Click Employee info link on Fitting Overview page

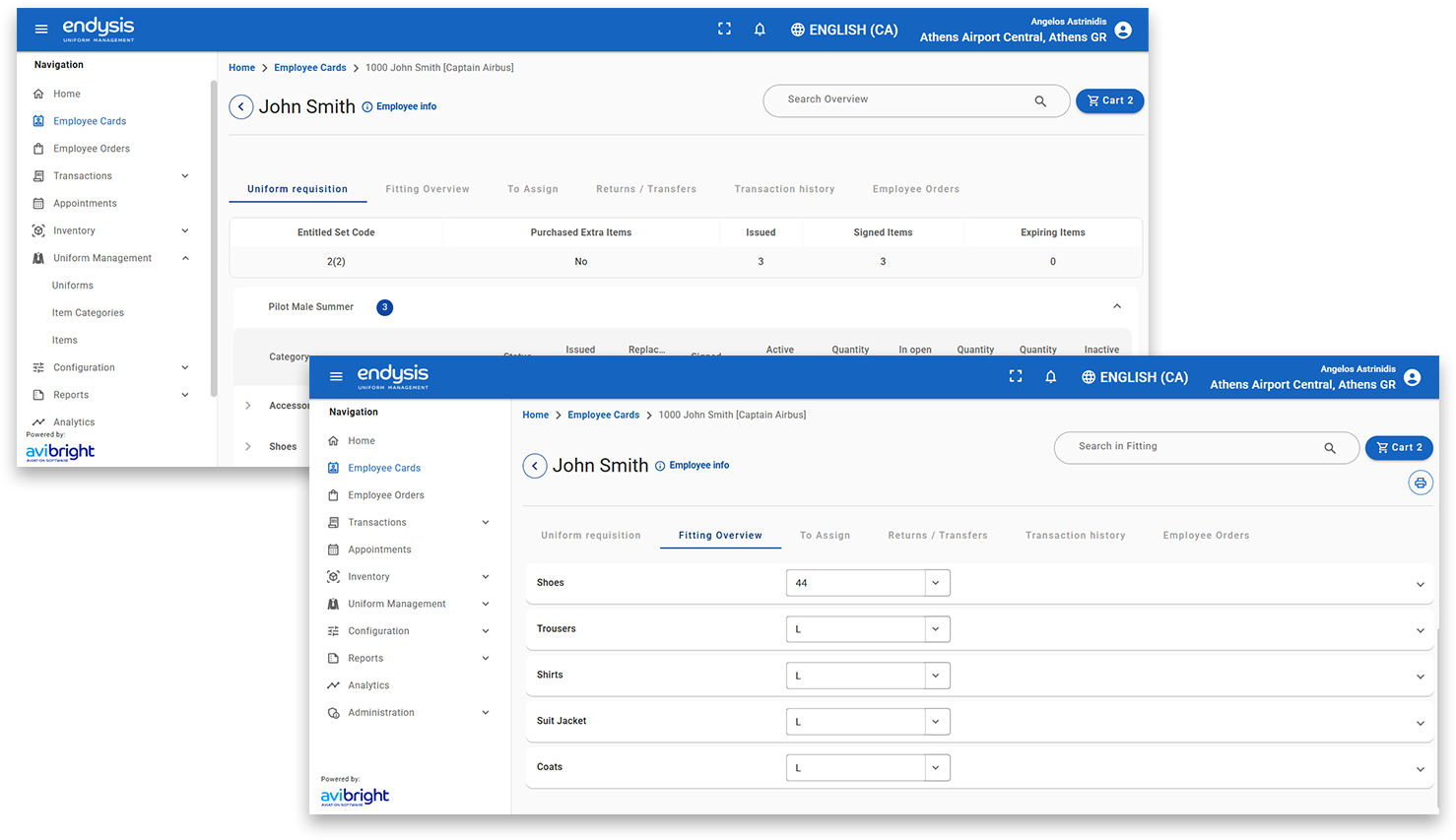coord(698,466)
